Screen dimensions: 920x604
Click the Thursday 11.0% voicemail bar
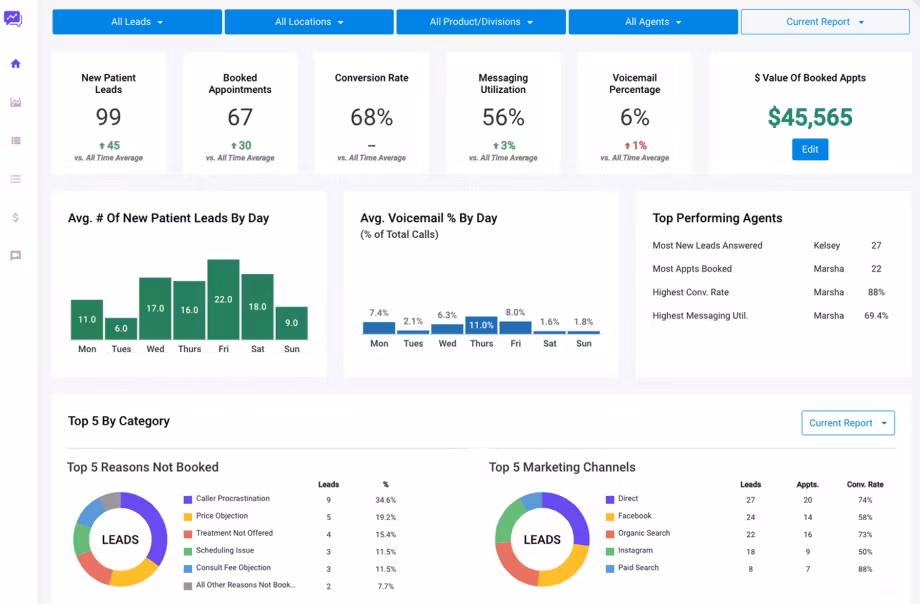[x=481, y=325]
